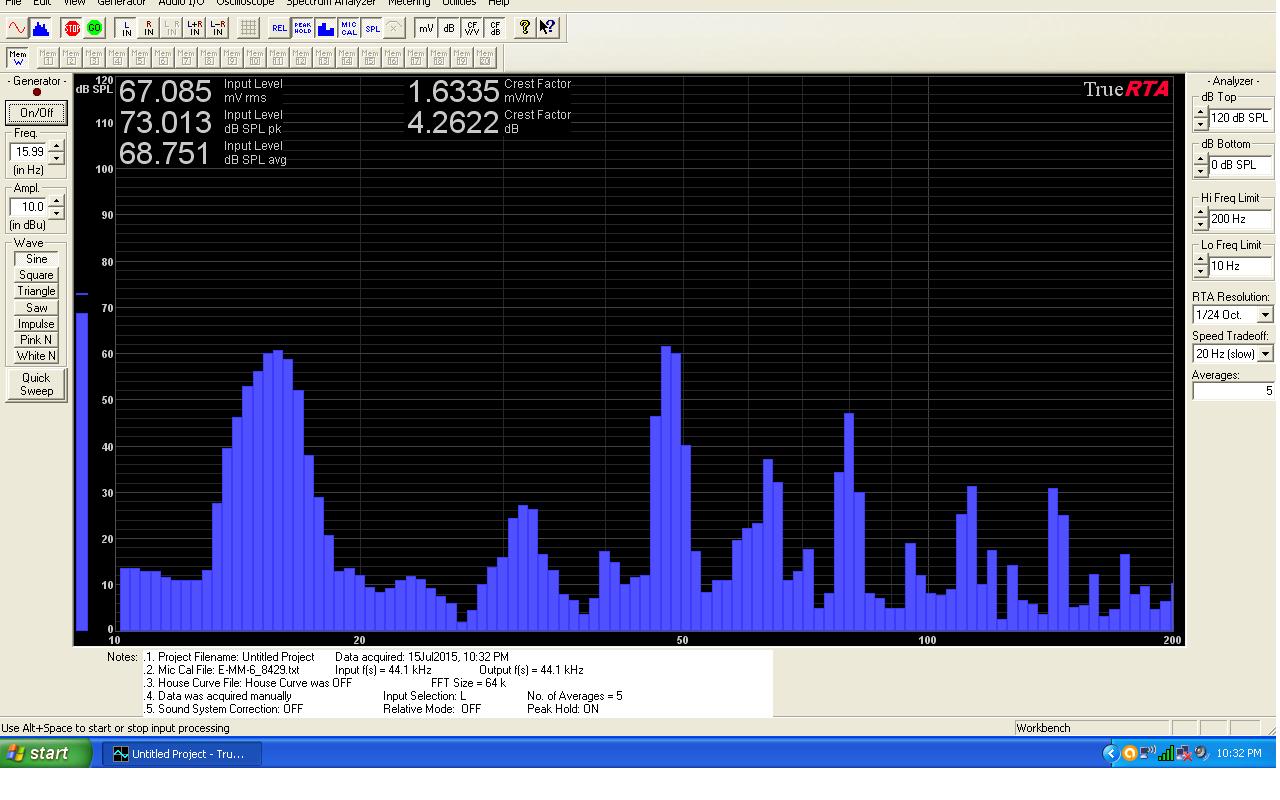This screenshot has width=1280, height=800.
Task: Click the Untitled Project taskbar button
Action: coord(184,754)
